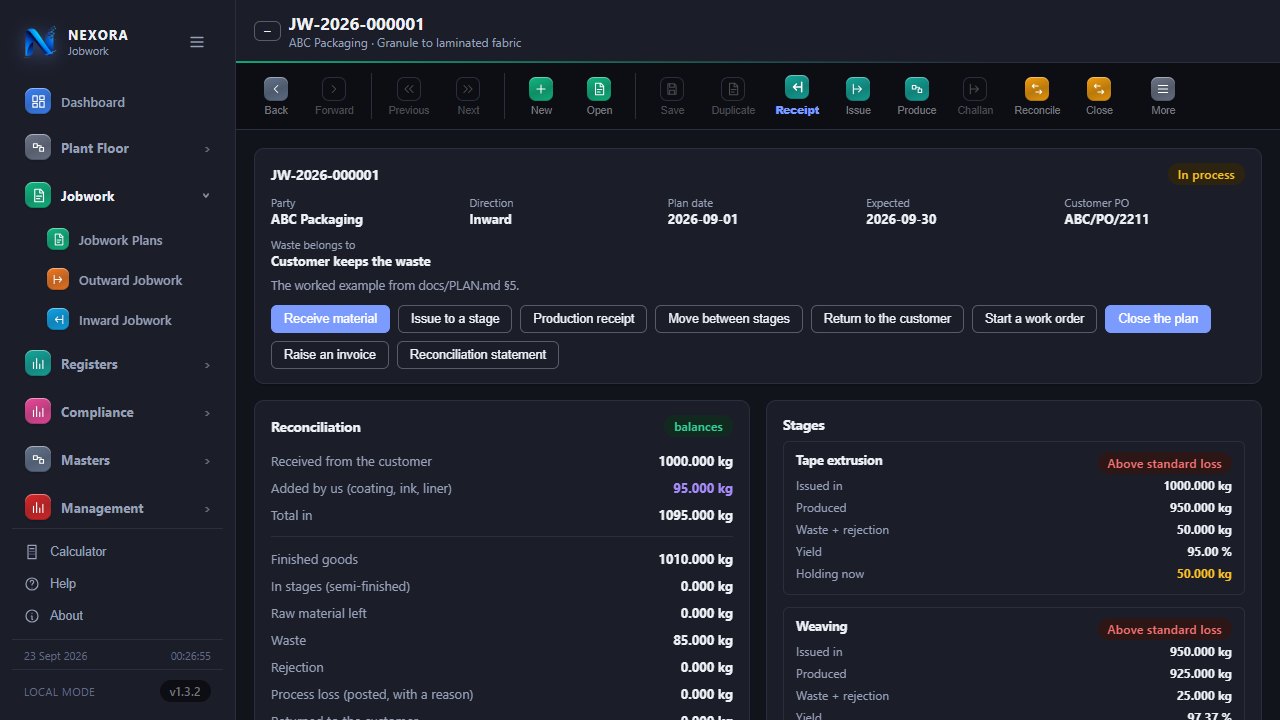This screenshot has width=1280, height=720.
Task: Click the Customer PO ABC/PO/2211 value
Action: pos(1106,219)
